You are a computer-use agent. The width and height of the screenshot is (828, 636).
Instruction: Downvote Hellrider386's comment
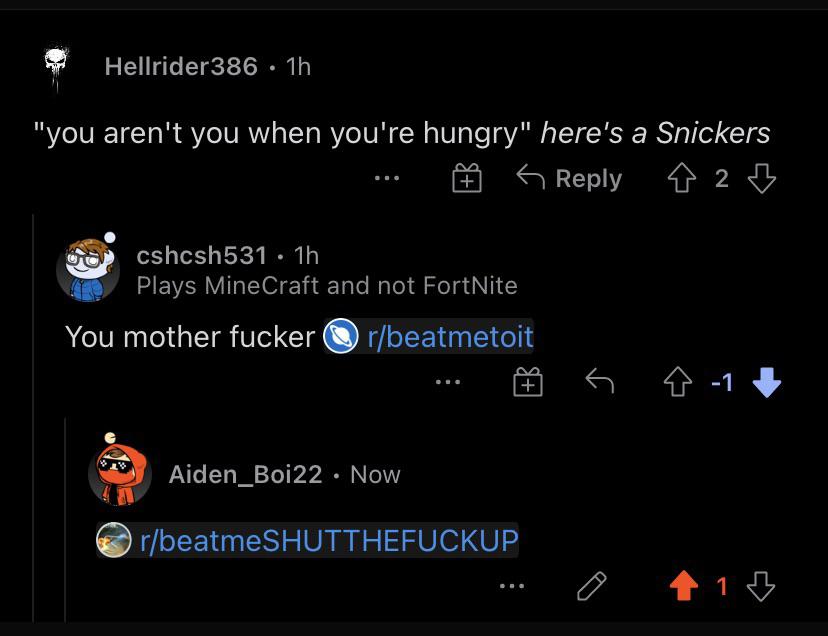(x=761, y=179)
